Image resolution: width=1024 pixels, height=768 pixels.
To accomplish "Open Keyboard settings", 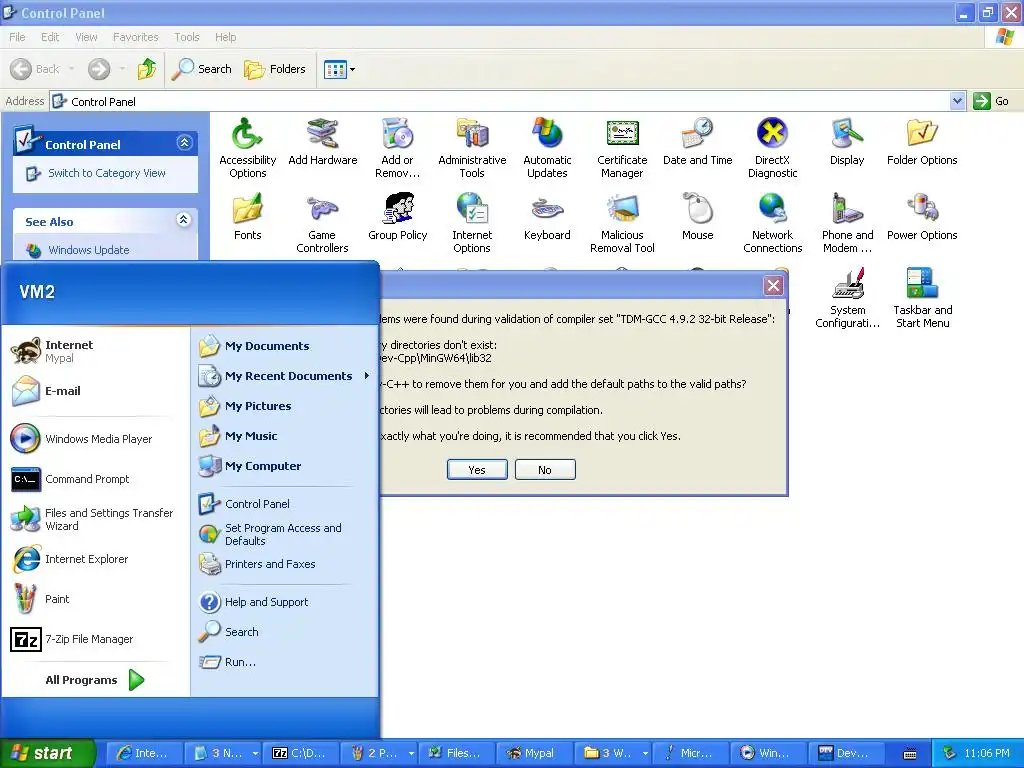I will pyautogui.click(x=547, y=217).
